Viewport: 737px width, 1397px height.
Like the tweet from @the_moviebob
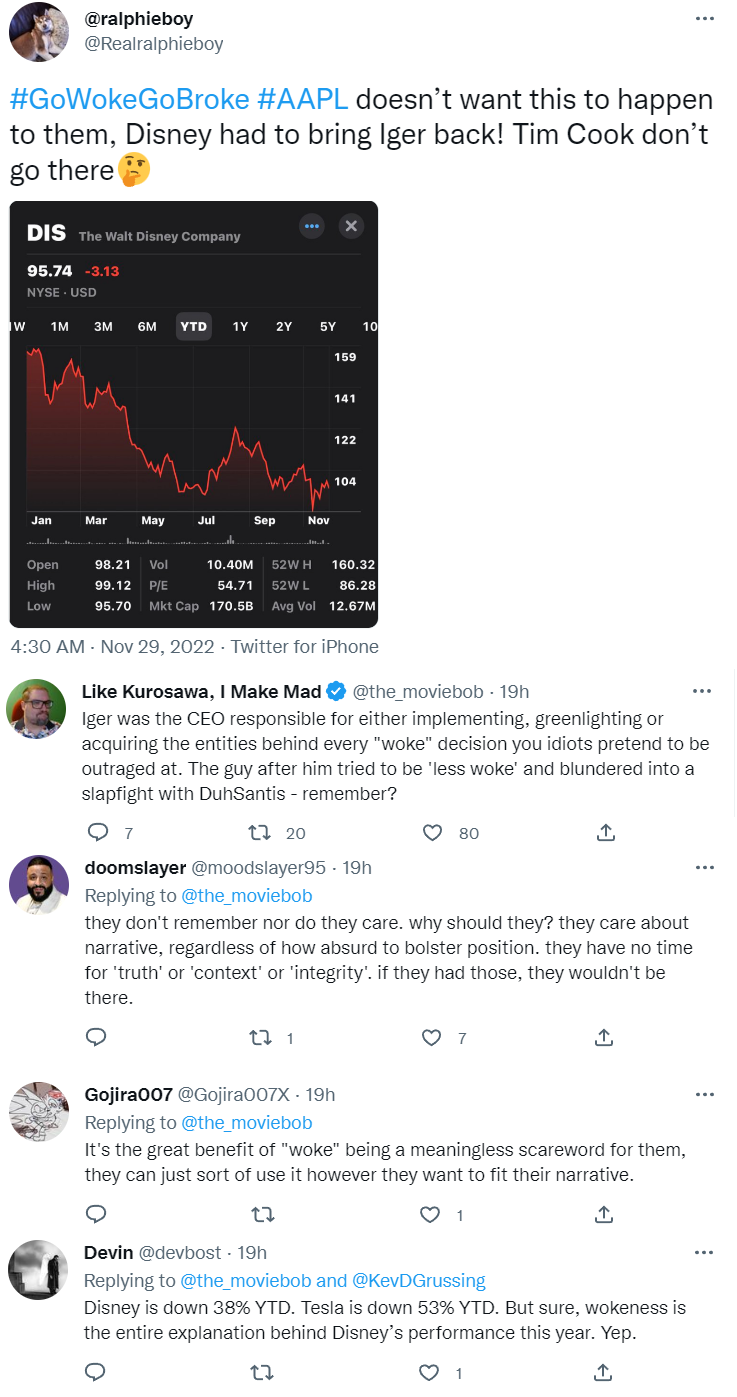432,832
